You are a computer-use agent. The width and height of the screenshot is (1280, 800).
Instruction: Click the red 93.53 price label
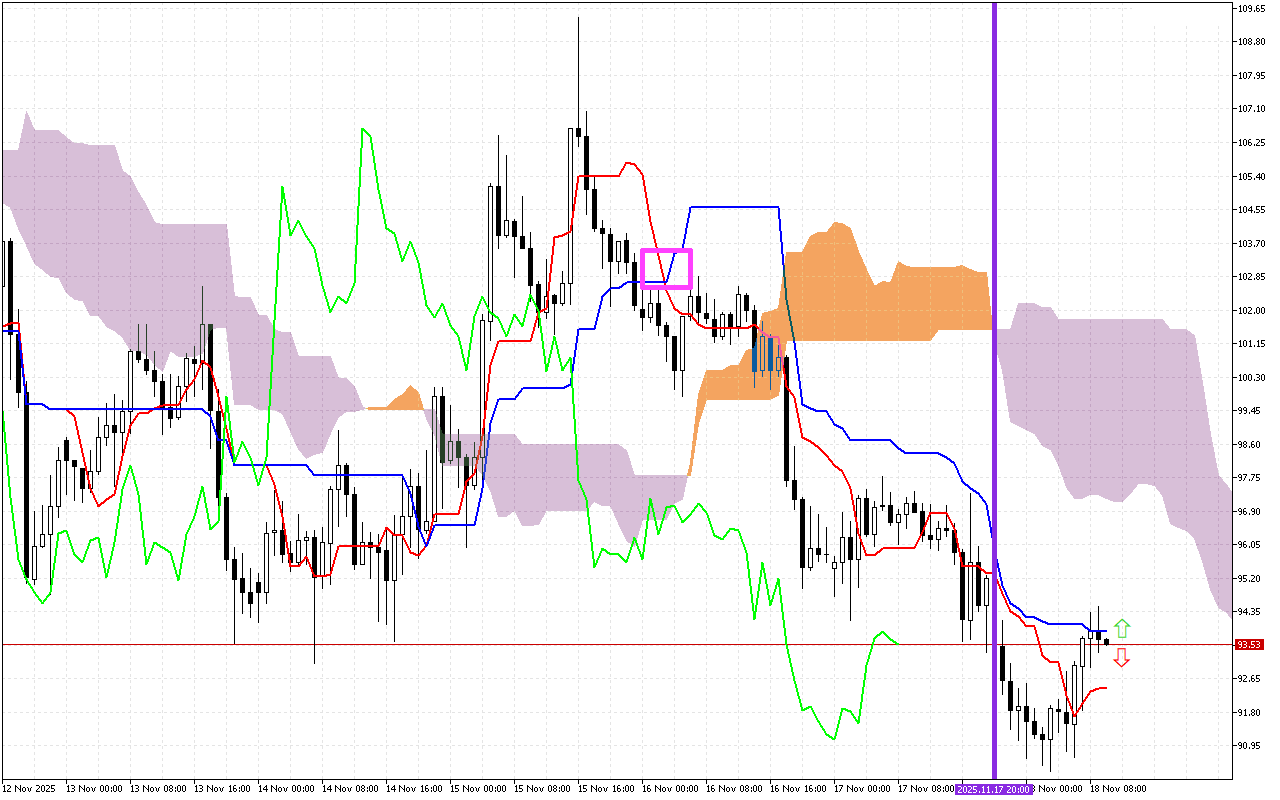(x=1248, y=645)
